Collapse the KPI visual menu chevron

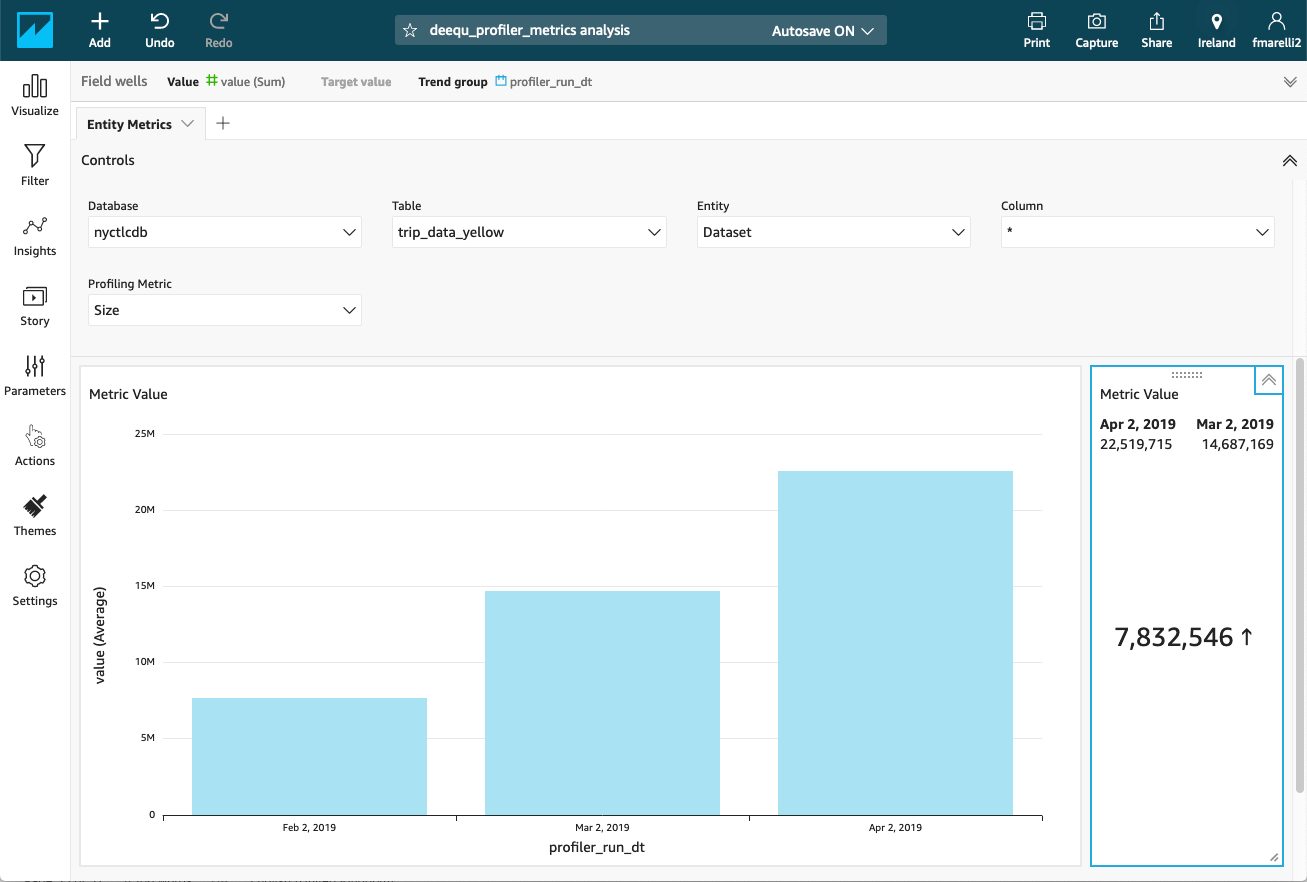click(x=1269, y=380)
